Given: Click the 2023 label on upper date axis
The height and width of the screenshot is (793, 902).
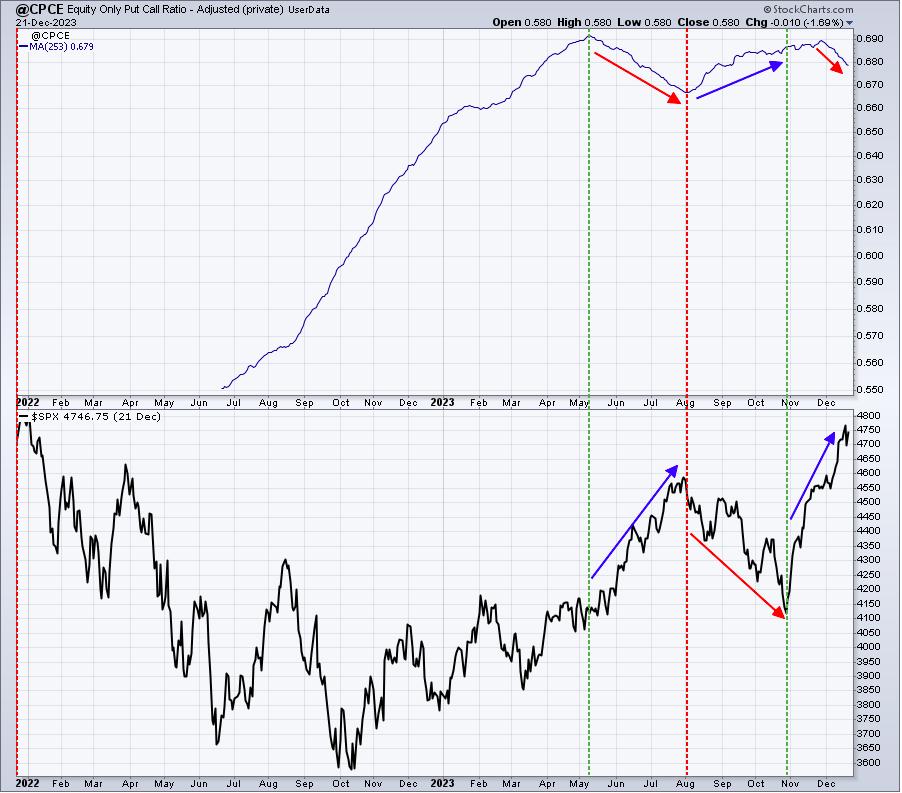Looking at the screenshot, I should pos(442,403).
